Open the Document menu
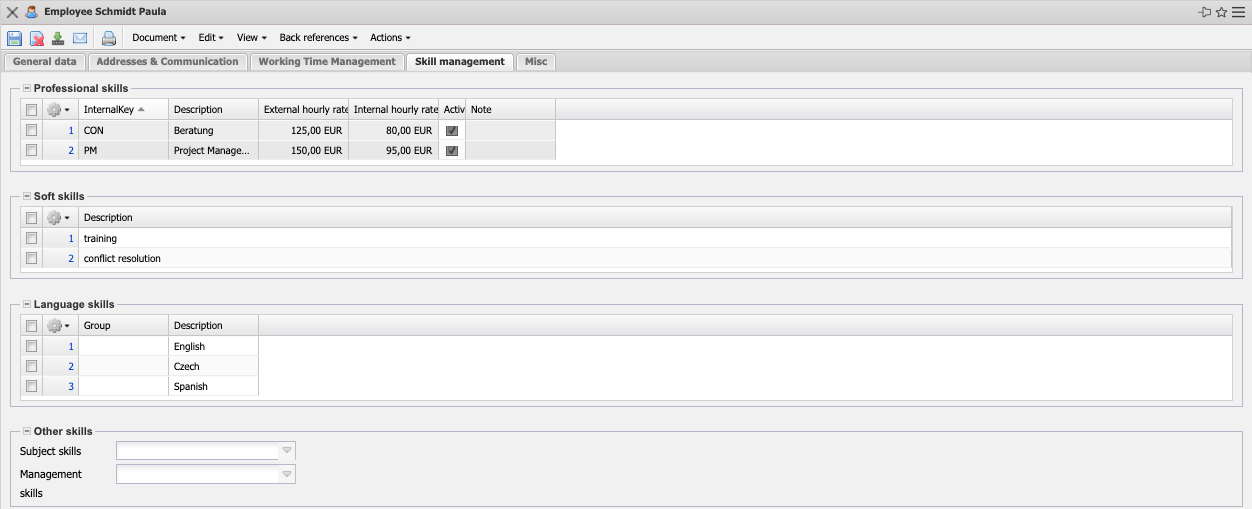Image resolution: width=1252 pixels, height=509 pixels. [x=159, y=38]
